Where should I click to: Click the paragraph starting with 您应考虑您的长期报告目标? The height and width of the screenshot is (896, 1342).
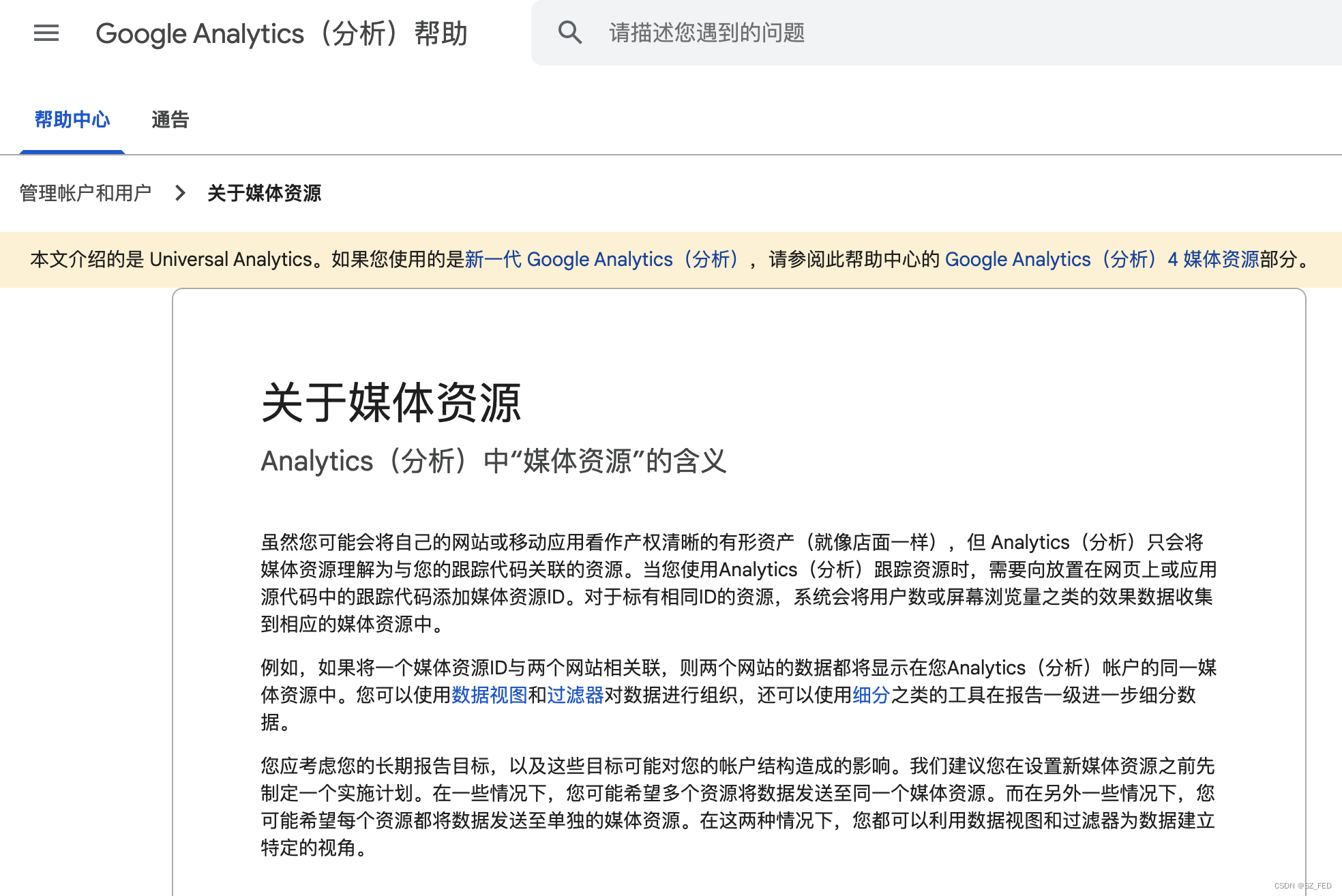(736, 807)
